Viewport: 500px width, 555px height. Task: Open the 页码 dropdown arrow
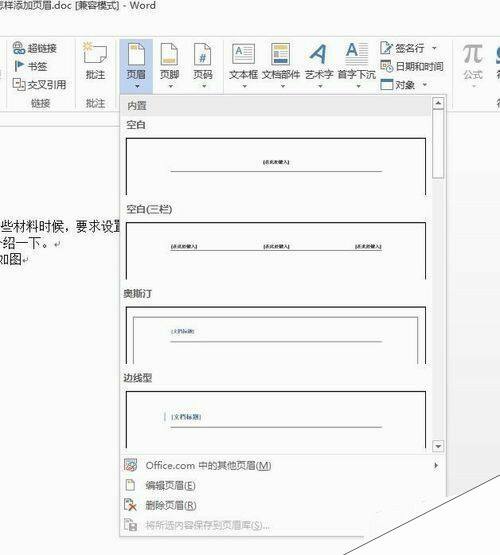click(x=203, y=86)
